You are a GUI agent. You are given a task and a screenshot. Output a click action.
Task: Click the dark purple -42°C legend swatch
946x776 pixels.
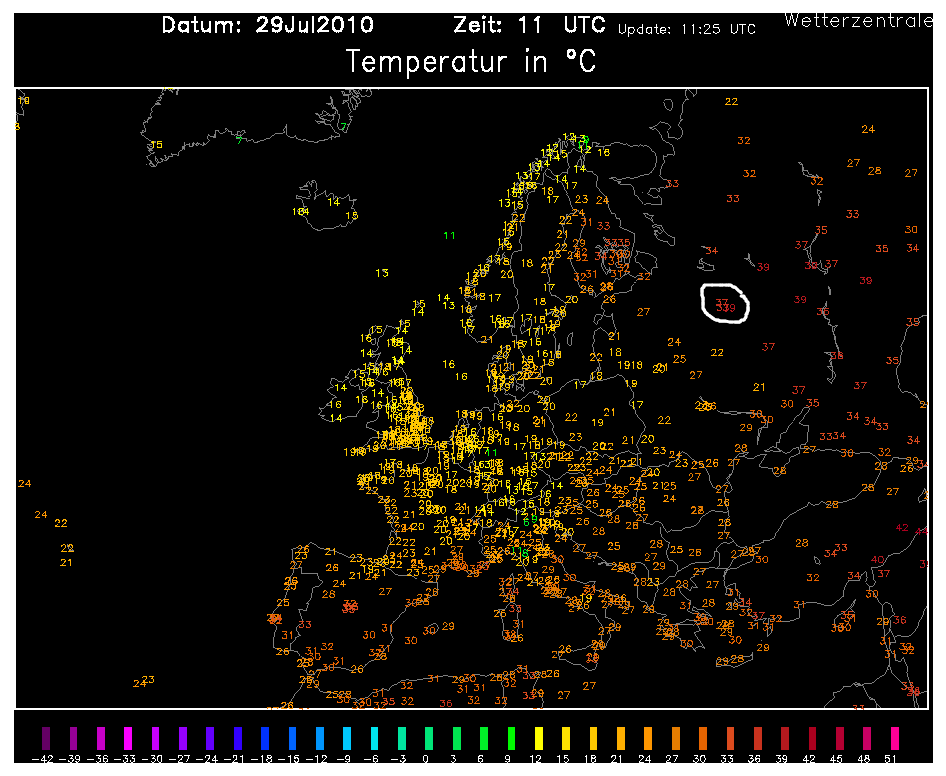pos(46,739)
